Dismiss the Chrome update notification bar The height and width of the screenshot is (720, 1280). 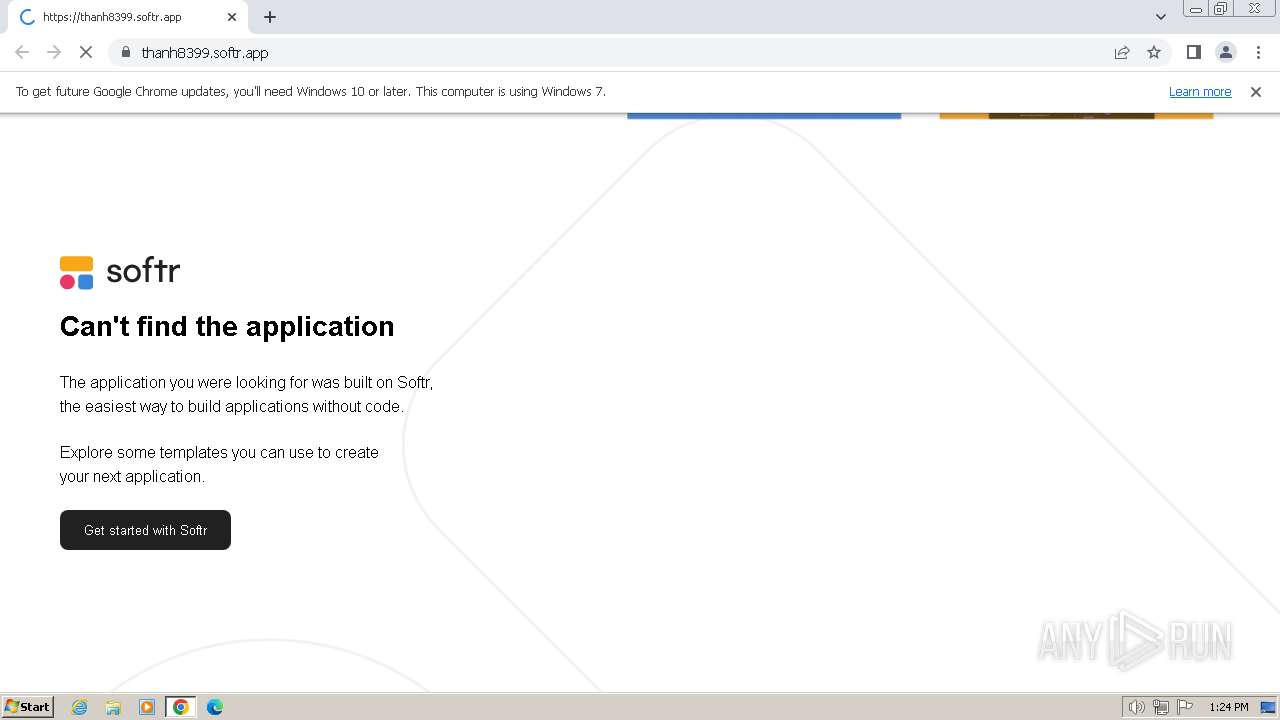tap(1256, 92)
